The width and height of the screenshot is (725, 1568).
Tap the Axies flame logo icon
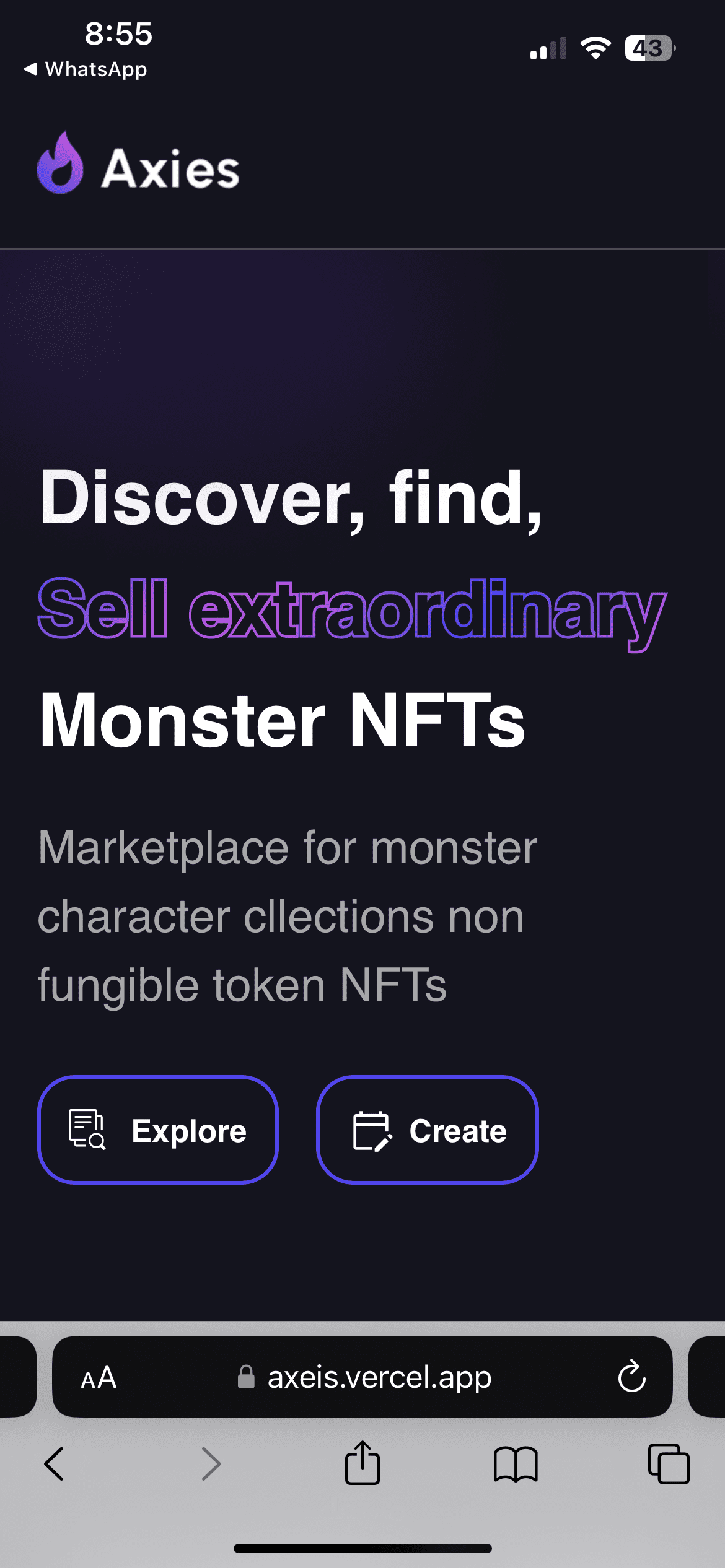(x=60, y=163)
